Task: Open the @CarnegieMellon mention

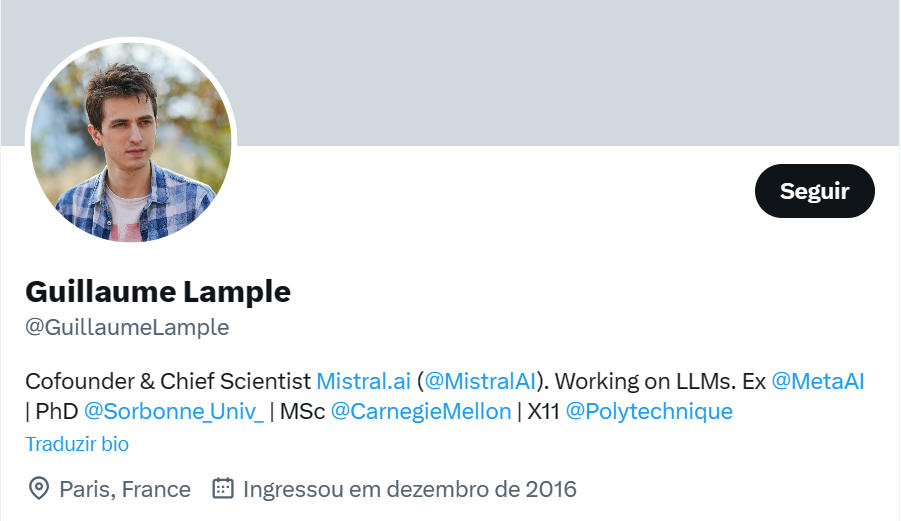Action: (x=421, y=411)
